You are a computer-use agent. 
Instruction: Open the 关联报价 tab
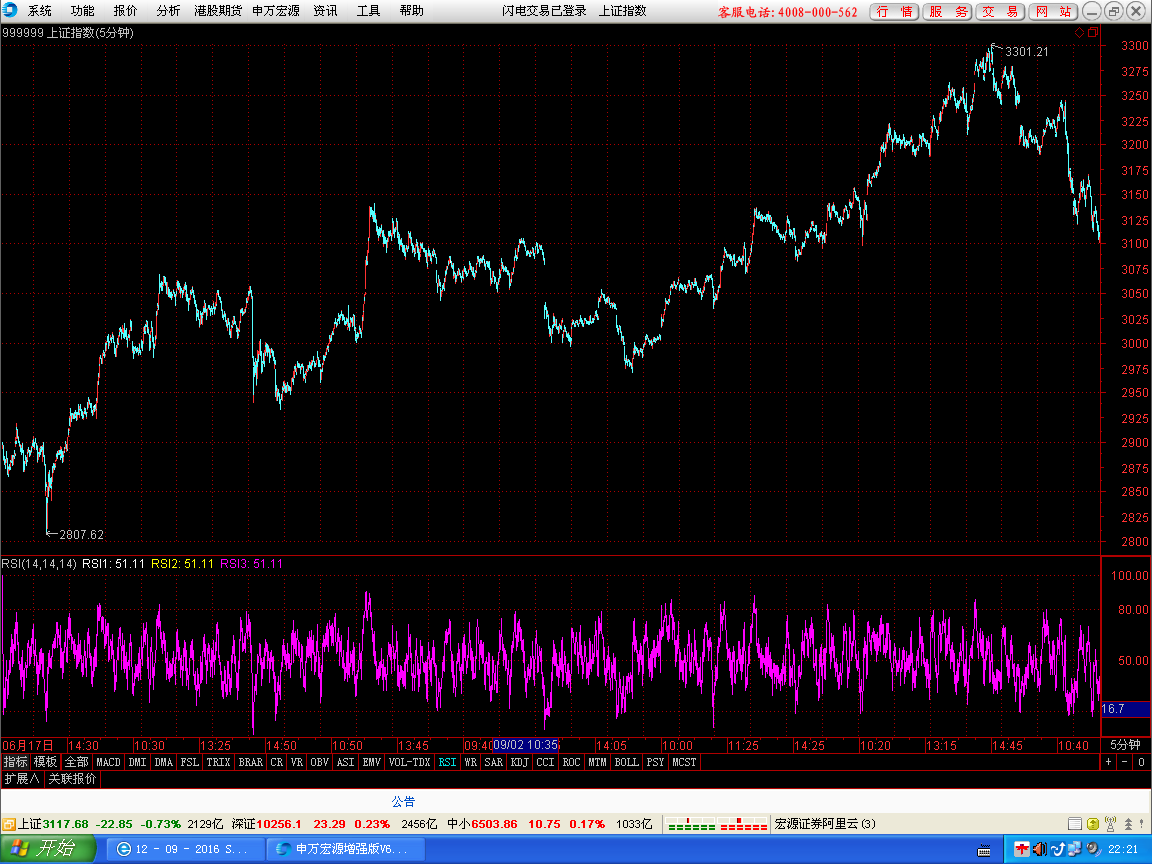[x=72, y=779]
